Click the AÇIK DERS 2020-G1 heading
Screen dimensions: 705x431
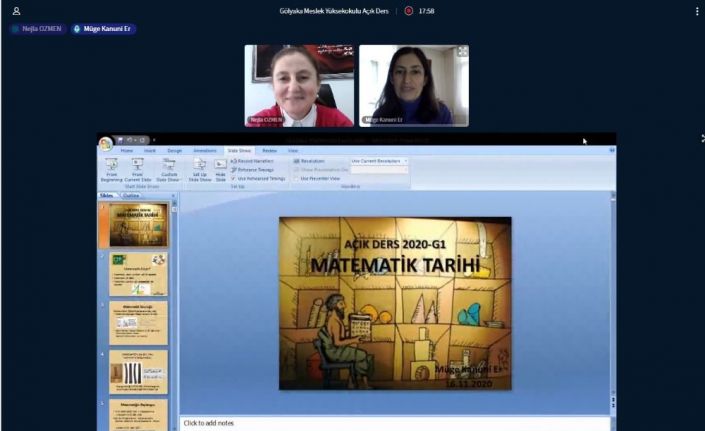pyautogui.click(x=395, y=244)
